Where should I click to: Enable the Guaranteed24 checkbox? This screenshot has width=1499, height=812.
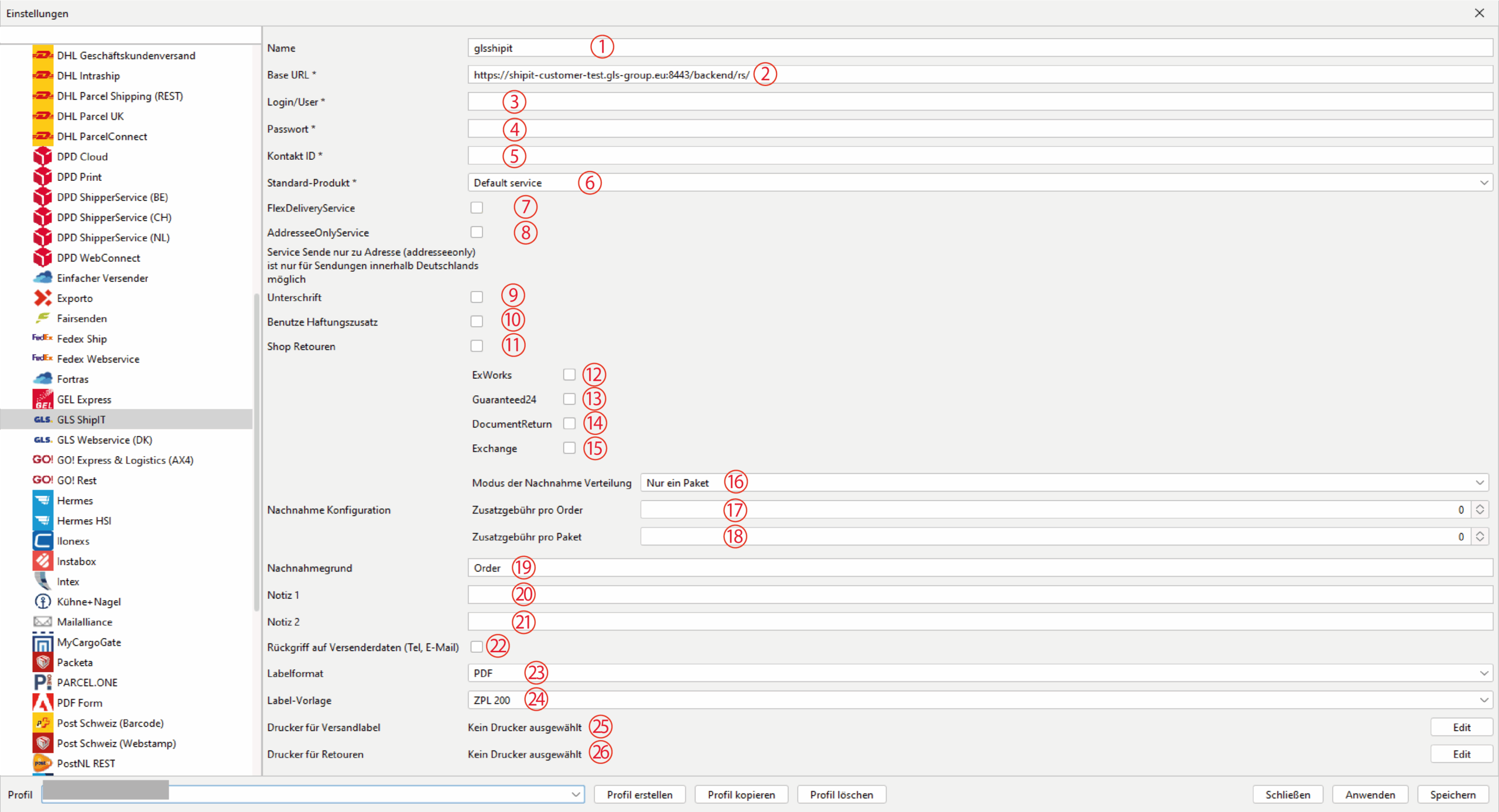point(569,399)
